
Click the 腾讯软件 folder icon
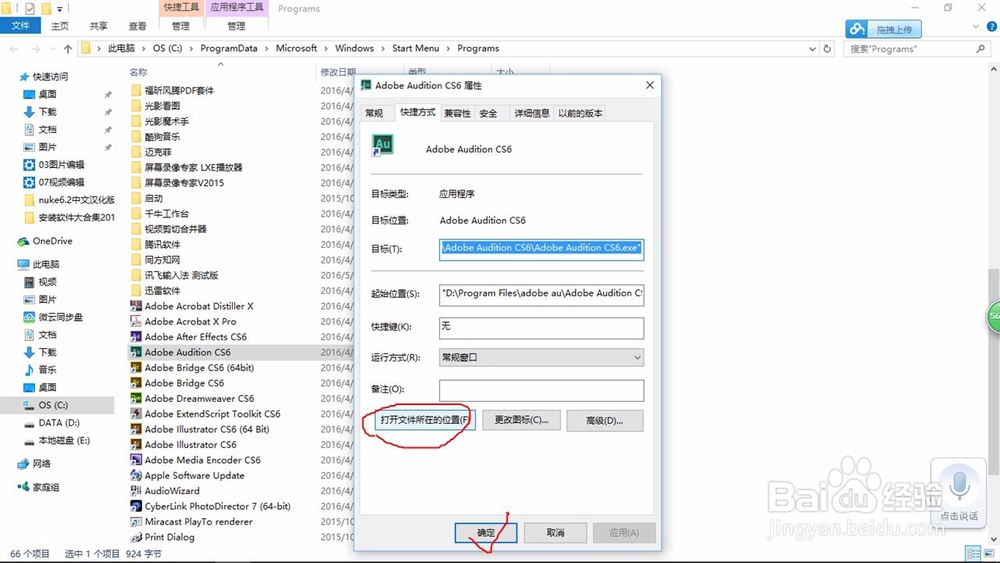point(136,244)
